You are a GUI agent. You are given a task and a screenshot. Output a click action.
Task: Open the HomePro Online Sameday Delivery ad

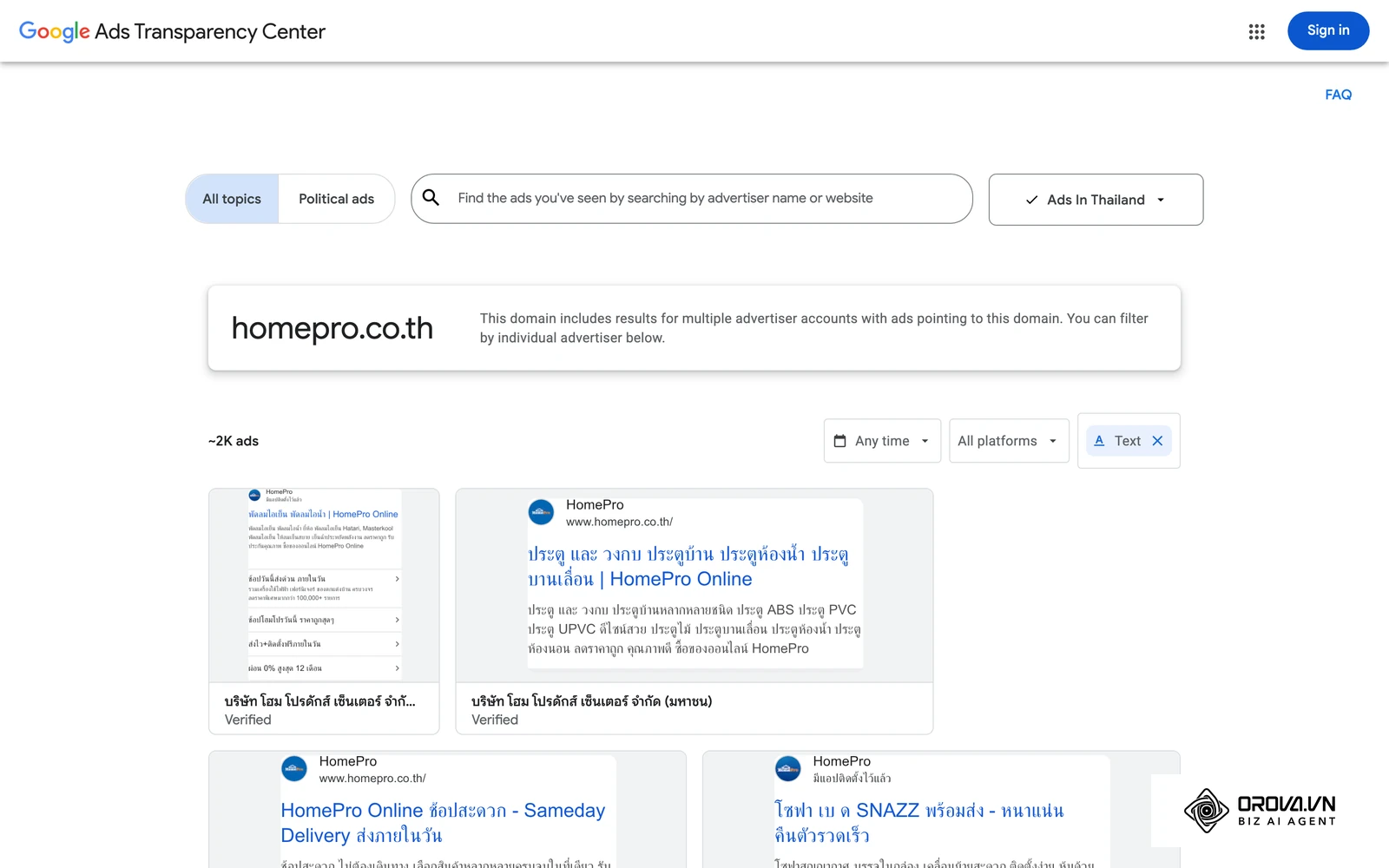447,810
